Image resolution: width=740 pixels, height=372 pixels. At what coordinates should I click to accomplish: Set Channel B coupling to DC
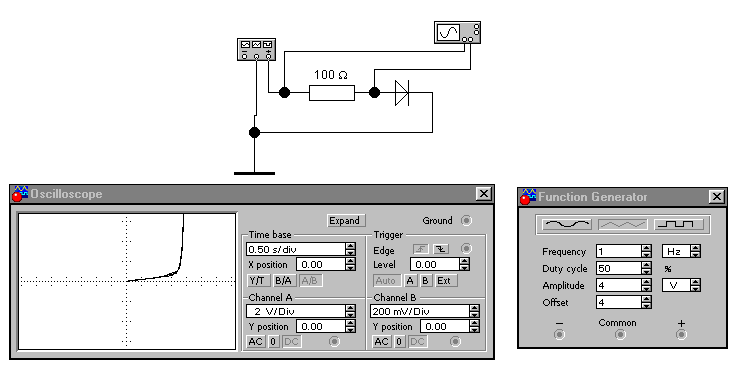(x=418, y=341)
